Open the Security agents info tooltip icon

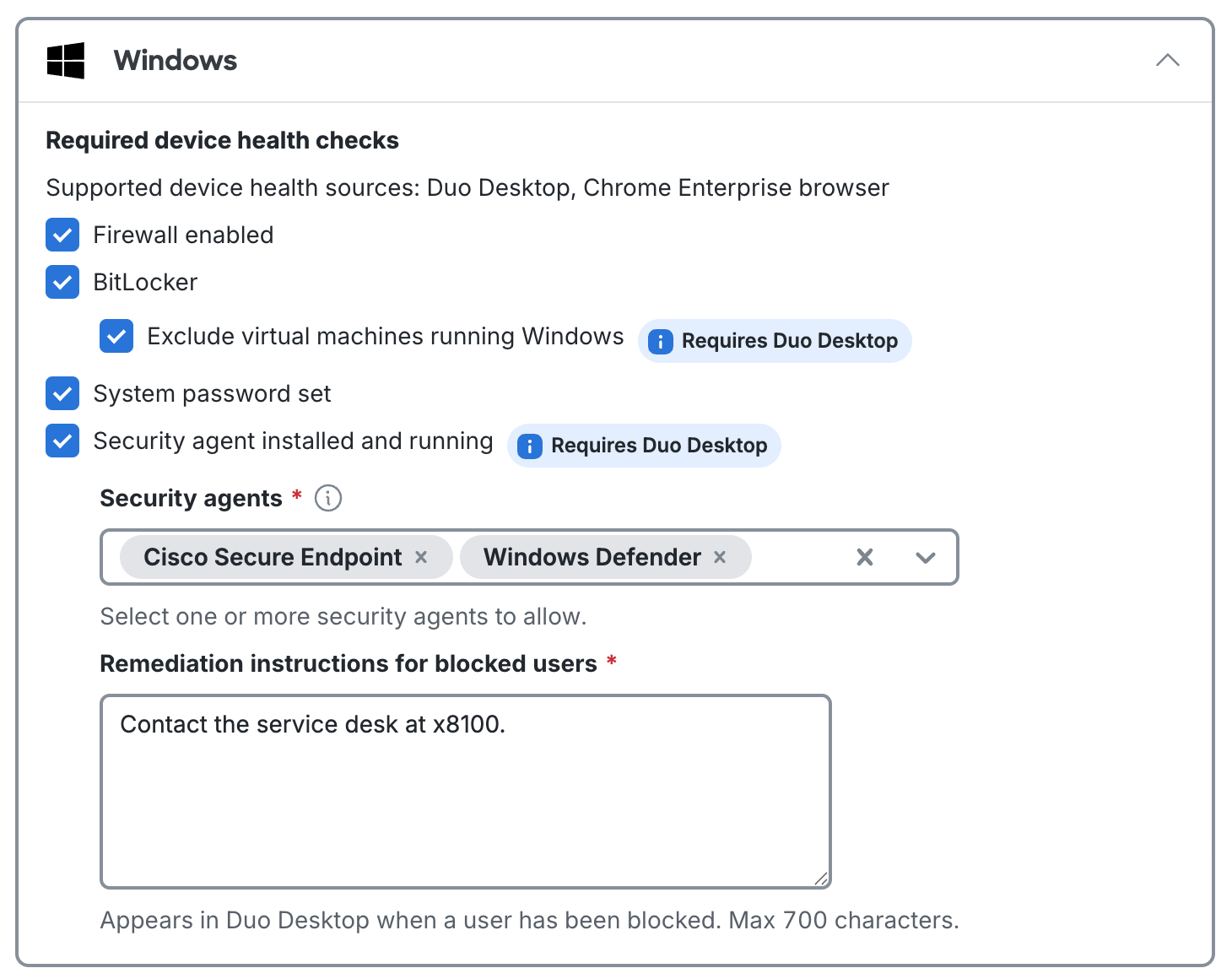328,498
